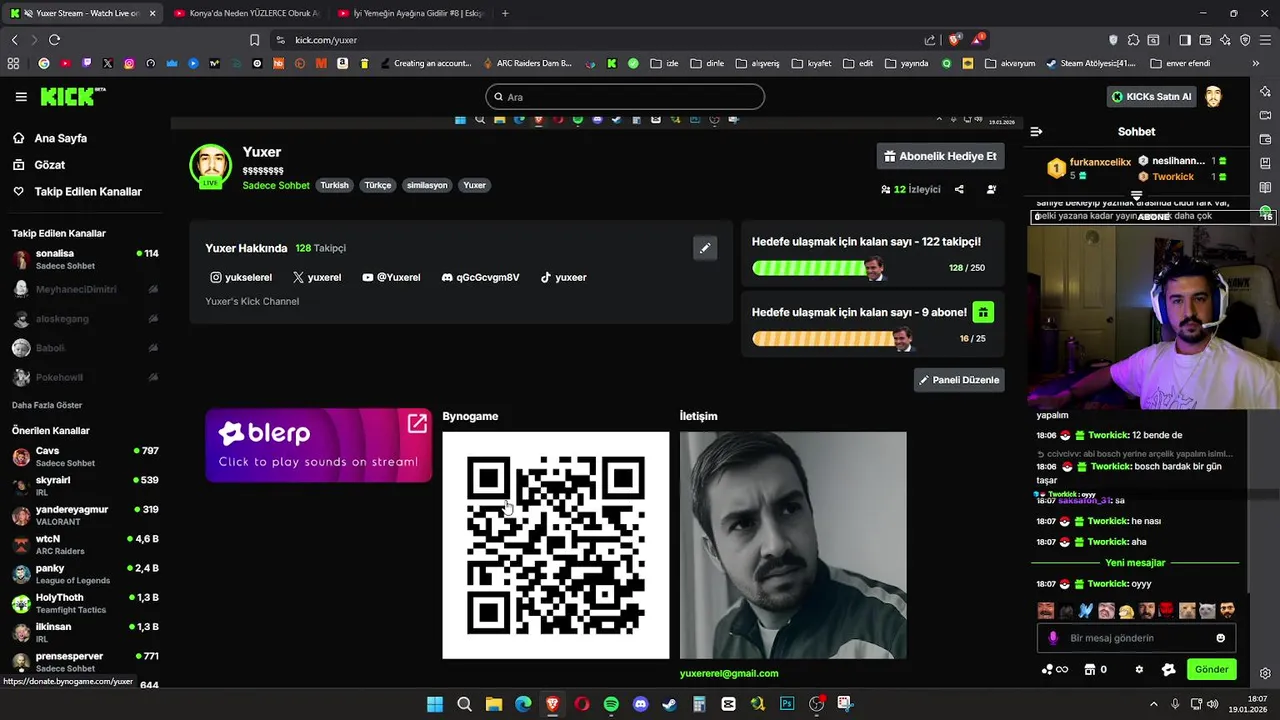Image resolution: width=1280 pixels, height=720 pixels.
Task: Open Discord from the Windows taskbar
Action: click(x=640, y=704)
